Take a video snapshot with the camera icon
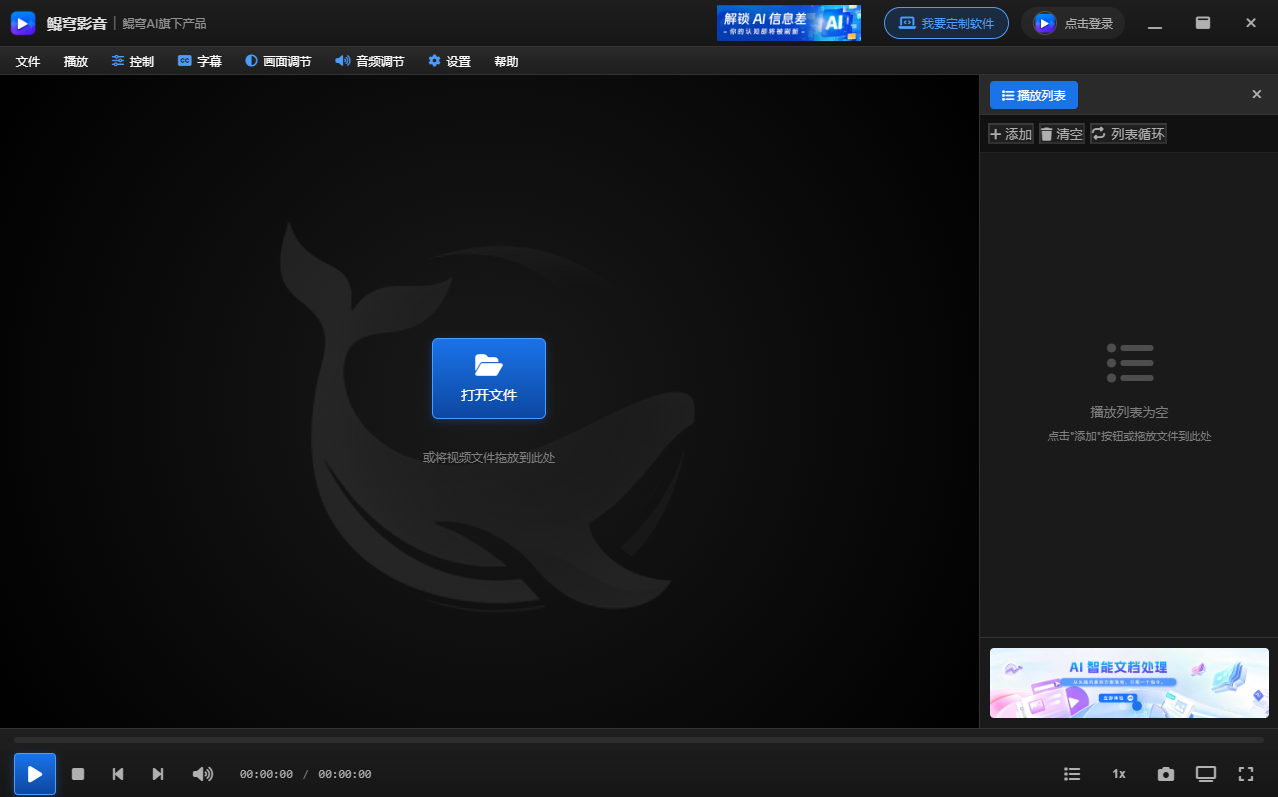 coord(1165,773)
